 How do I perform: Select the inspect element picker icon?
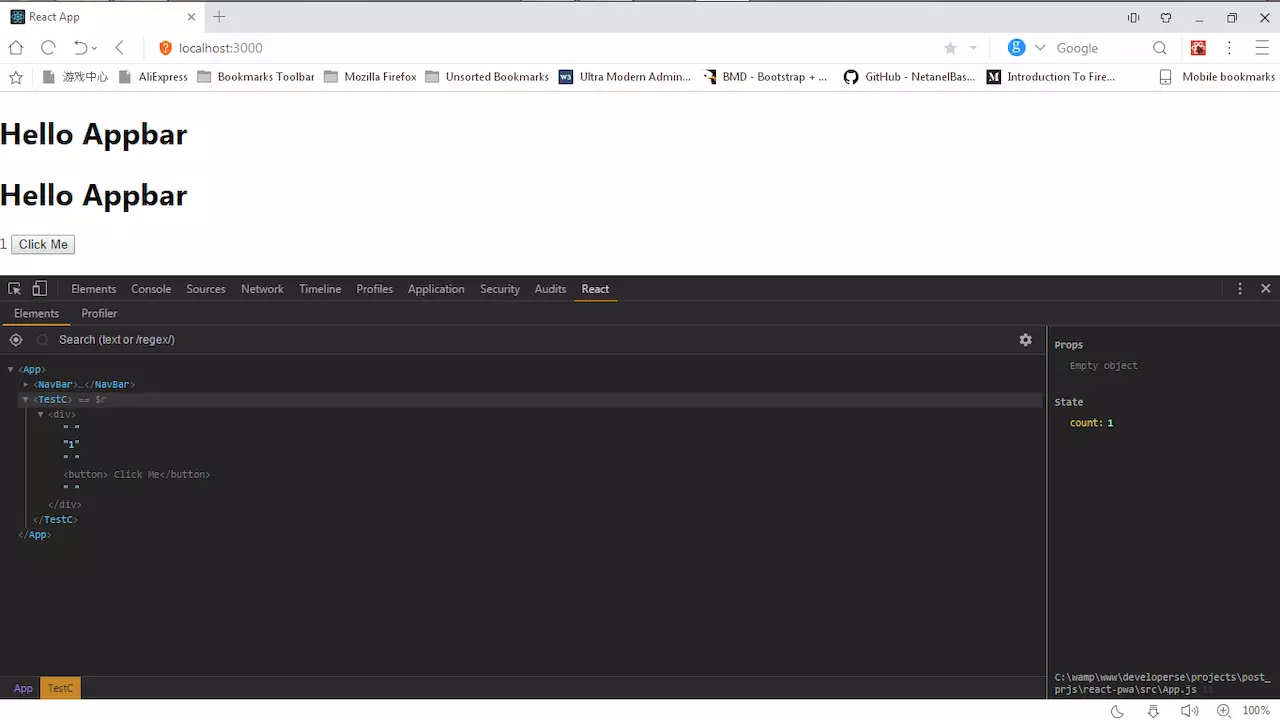coord(14,288)
